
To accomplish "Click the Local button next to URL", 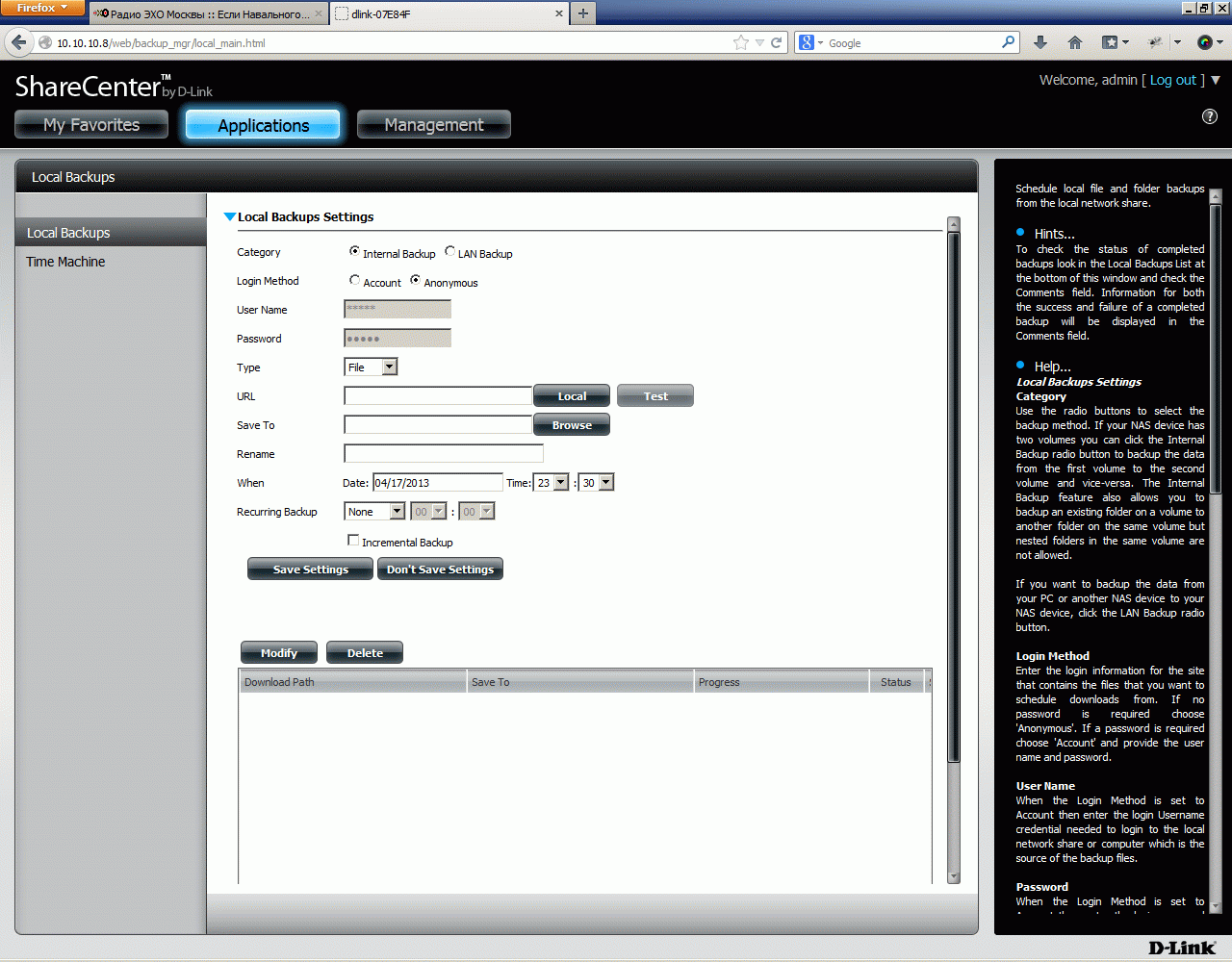I will coord(572,395).
